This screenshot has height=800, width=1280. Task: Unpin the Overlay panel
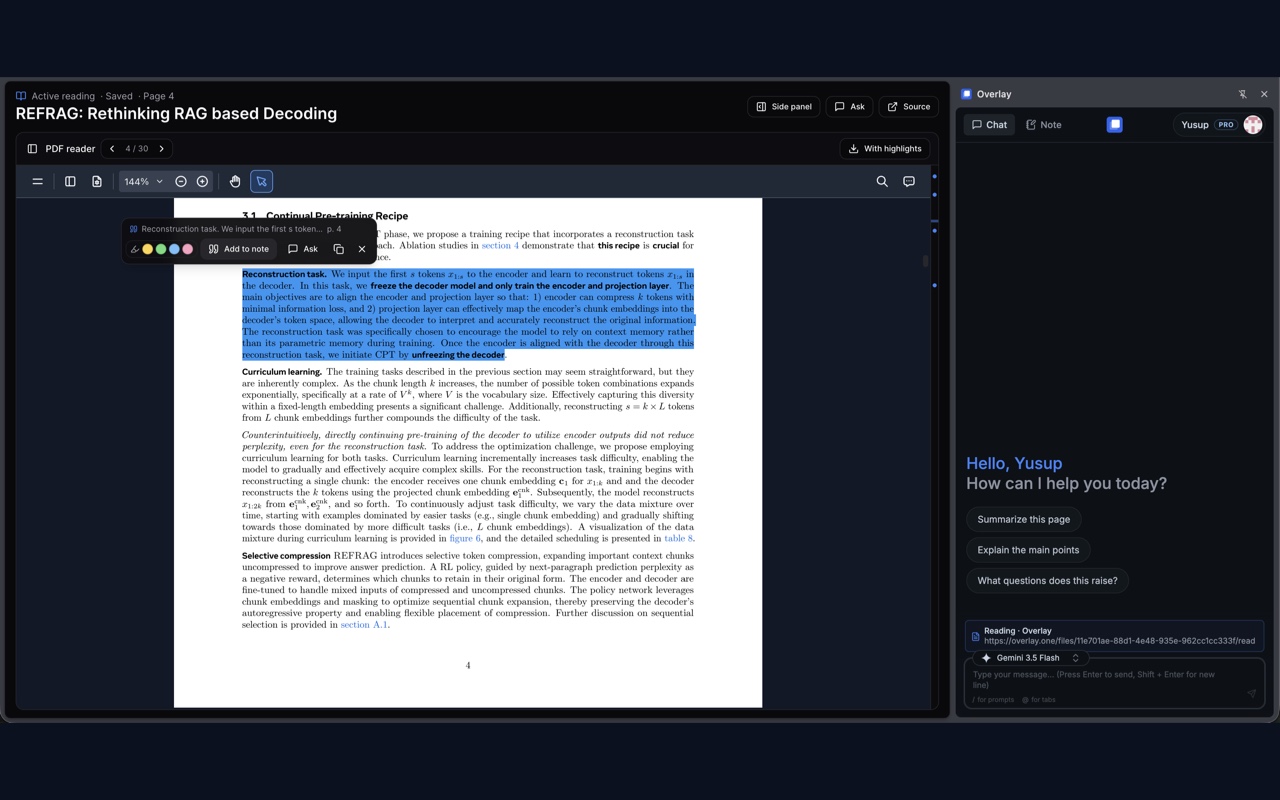point(1243,94)
